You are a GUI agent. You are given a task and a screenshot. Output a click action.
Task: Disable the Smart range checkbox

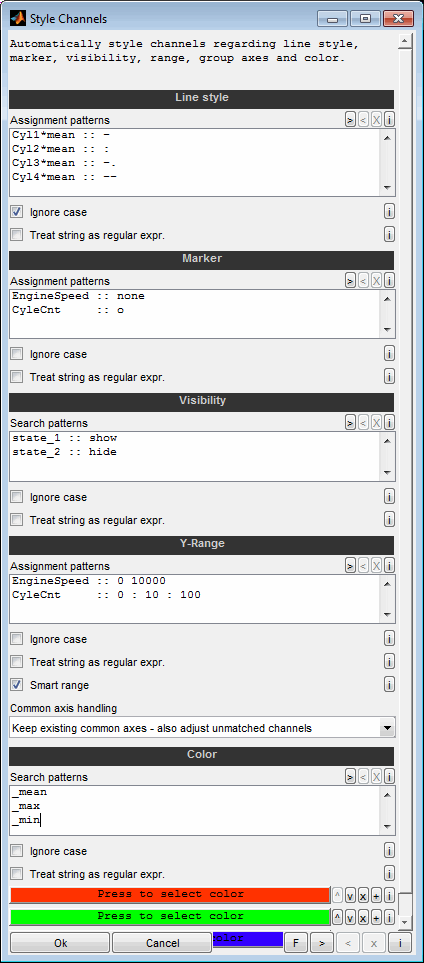[17, 685]
